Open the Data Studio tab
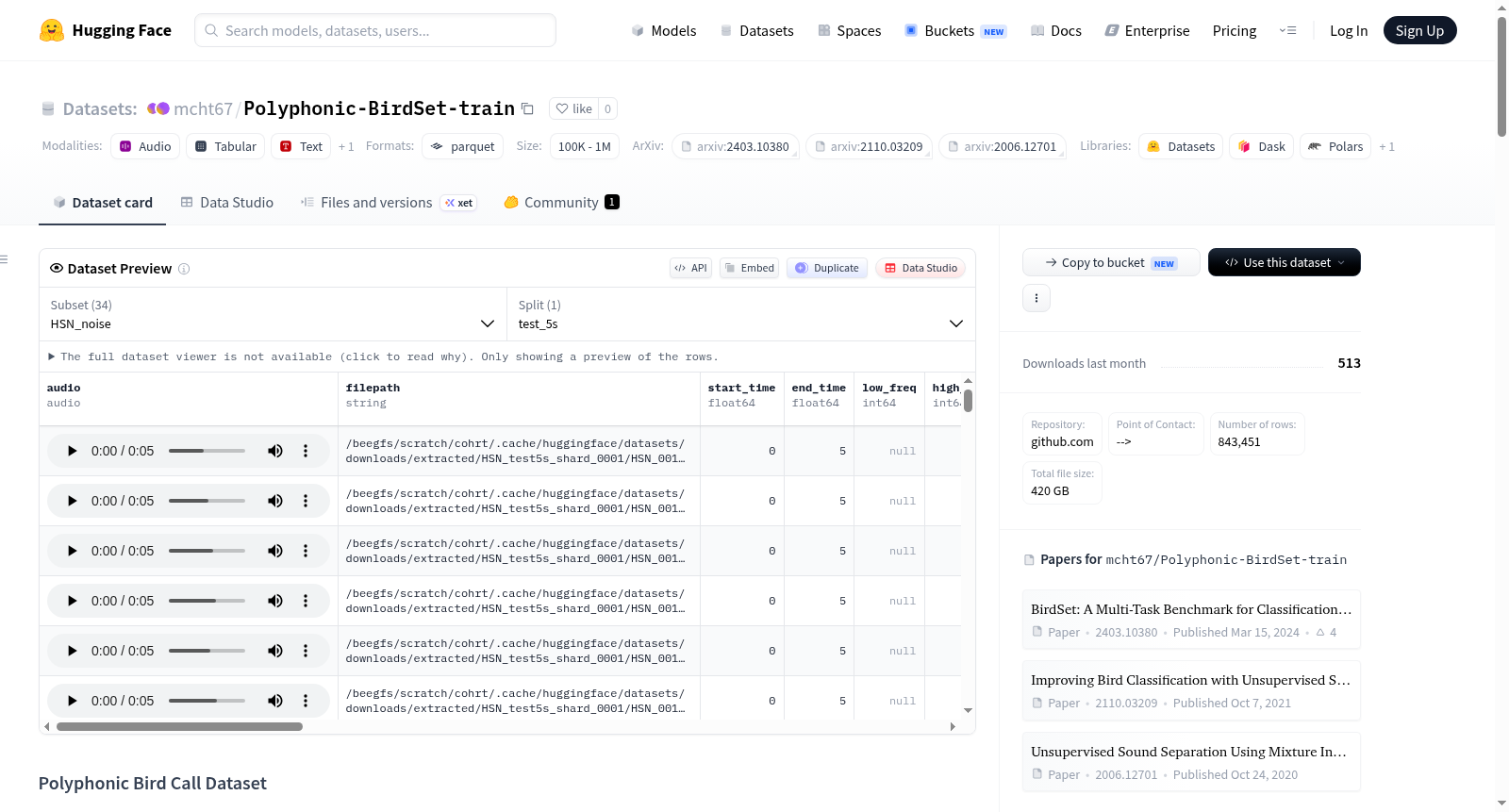This screenshot has width=1509, height=812. click(x=227, y=203)
